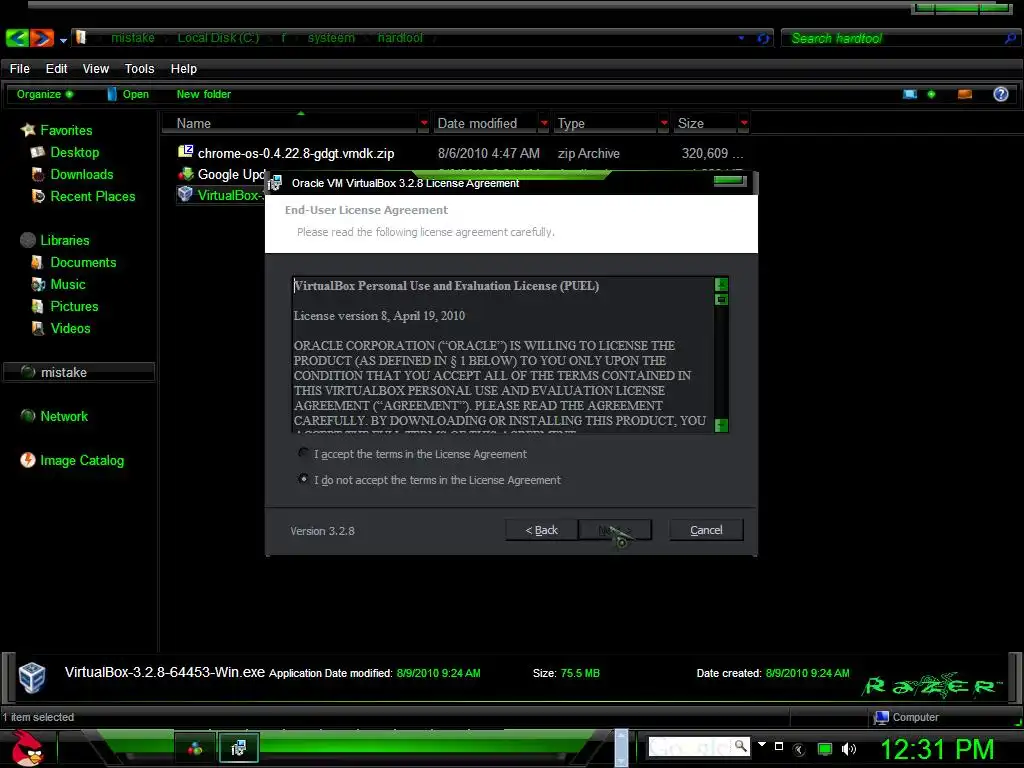
Task: Click the volume speaker tray icon
Action: coord(848,749)
